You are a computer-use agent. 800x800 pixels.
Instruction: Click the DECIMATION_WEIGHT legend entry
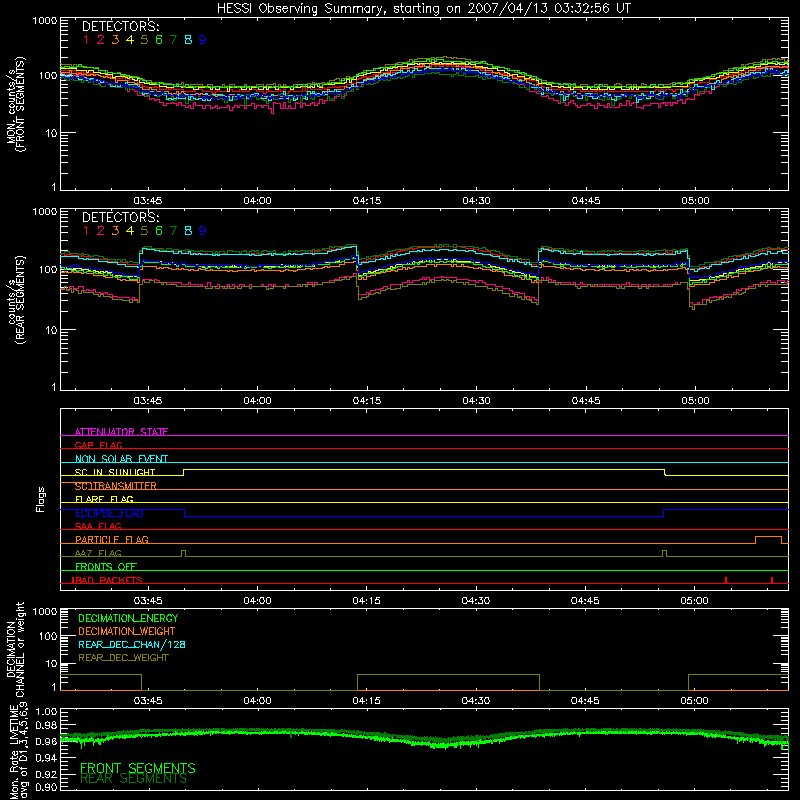click(127, 632)
